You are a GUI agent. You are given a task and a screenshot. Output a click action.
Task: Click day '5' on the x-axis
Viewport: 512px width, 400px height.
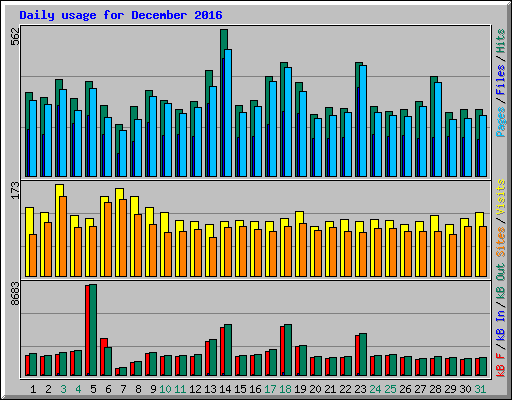[93, 389]
